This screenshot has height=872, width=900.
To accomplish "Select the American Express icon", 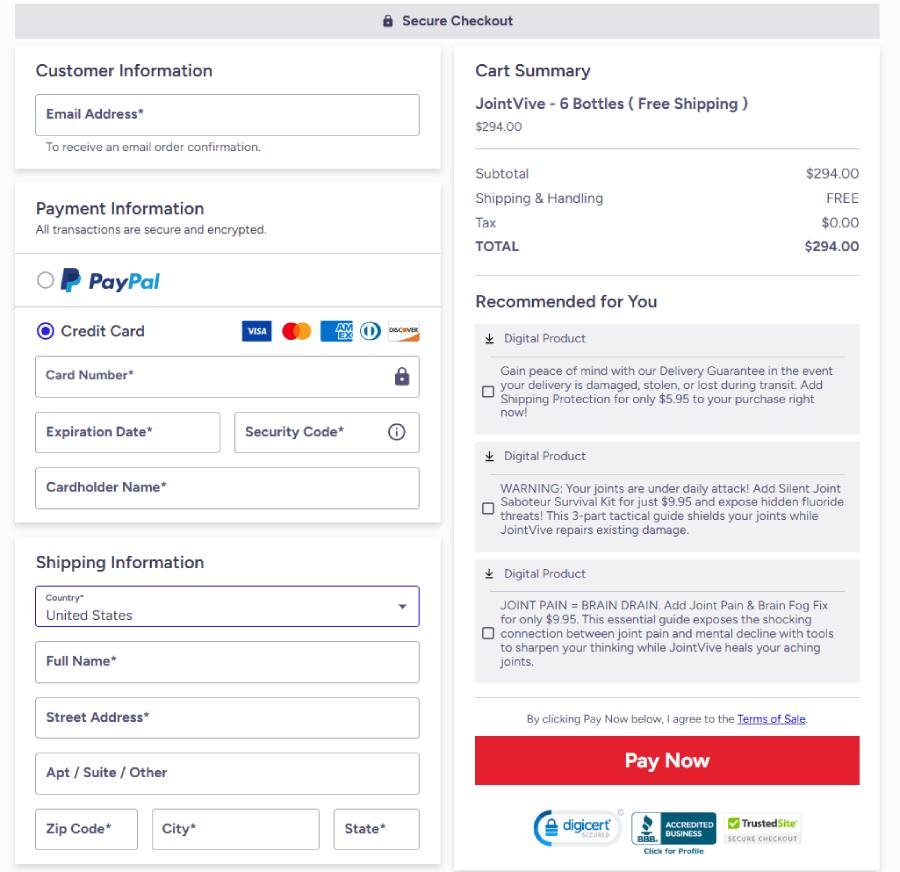I will pos(337,331).
